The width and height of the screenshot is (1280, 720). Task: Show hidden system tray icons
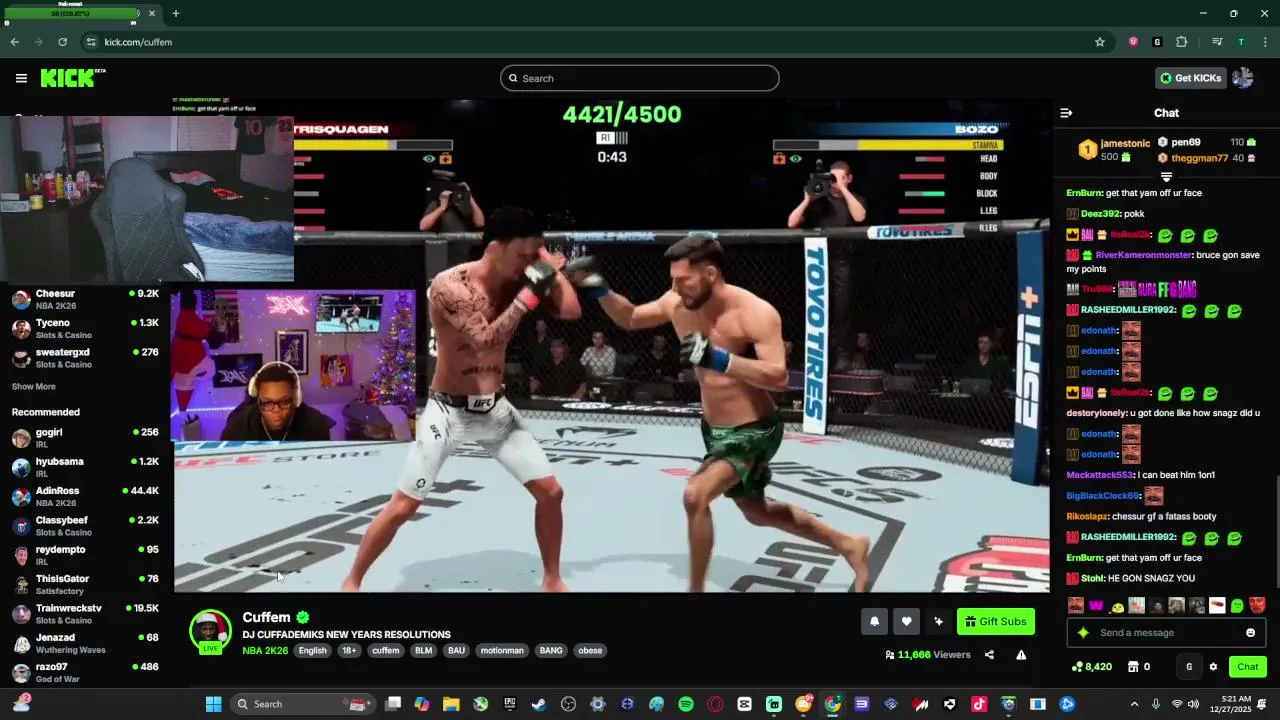1134,704
